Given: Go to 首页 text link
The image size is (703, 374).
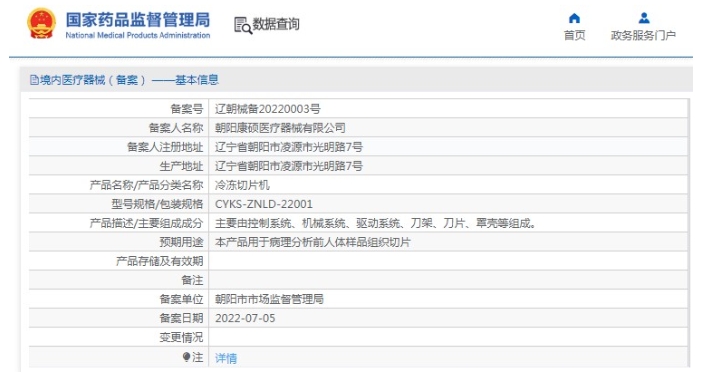Looking at the screenshot, I should click(x=574, y=35).
